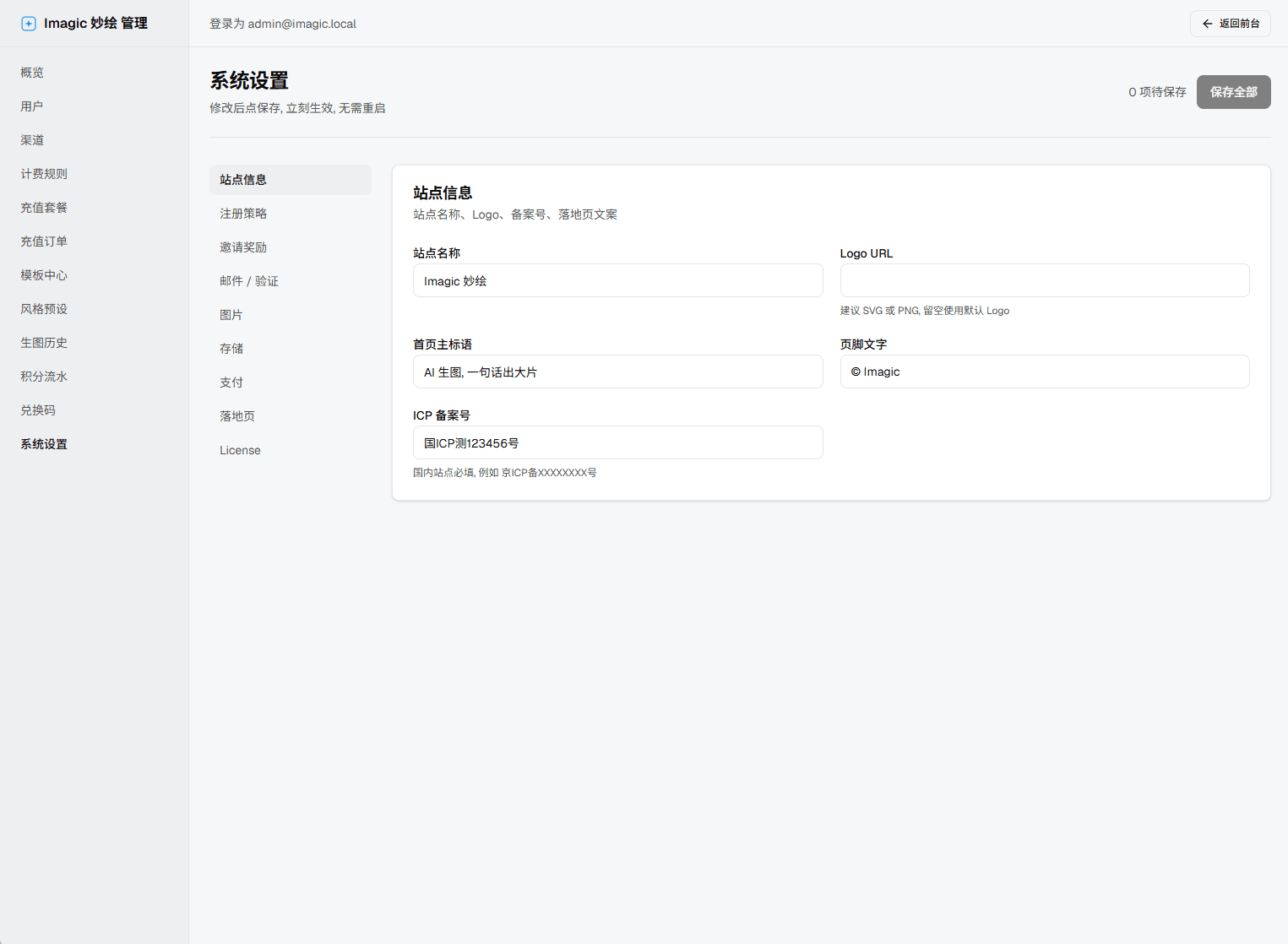The image size is (1288, 944).
Task: Open the 邀请奖励 settings tab
Action: click(291, 247)
